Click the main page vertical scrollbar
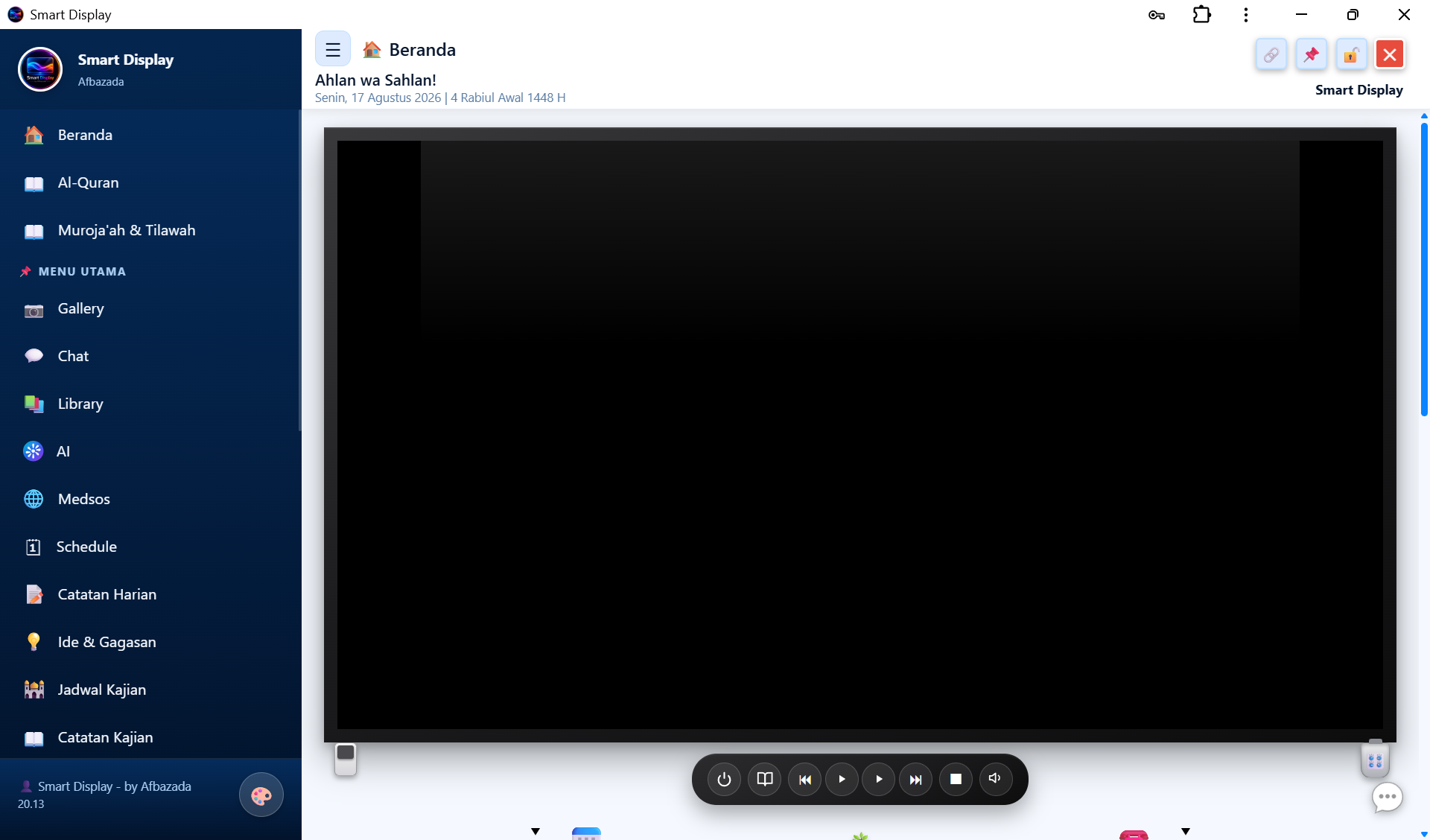The width and height of the screenshot is (1430, 840). [x=1424, y=268]
